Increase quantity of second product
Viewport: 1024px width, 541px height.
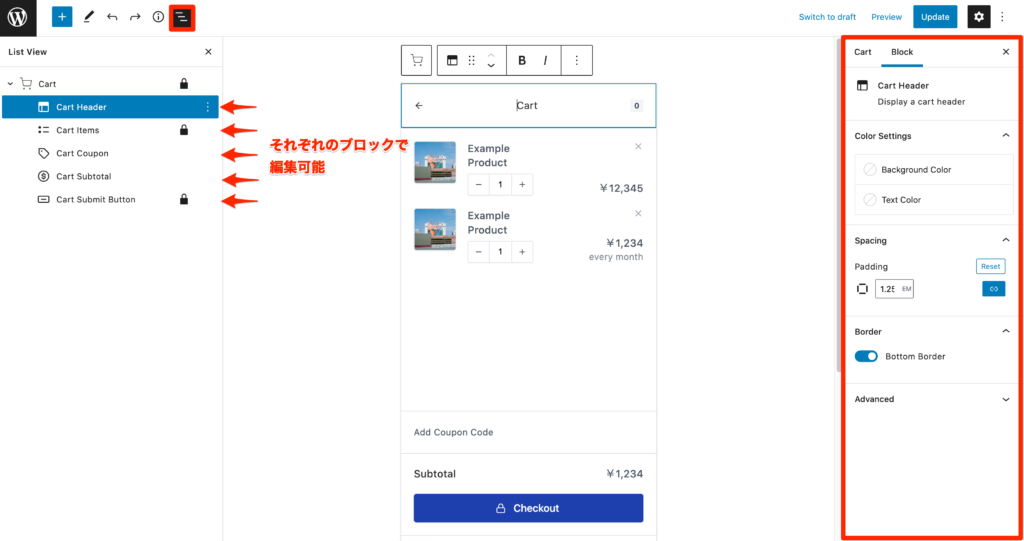[522, 252]
